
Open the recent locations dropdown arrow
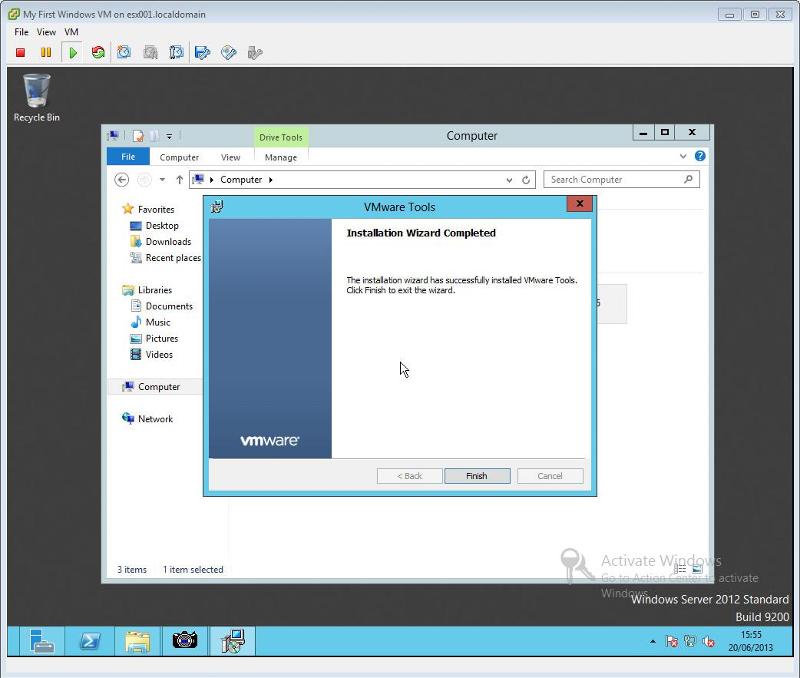point(162,180)
